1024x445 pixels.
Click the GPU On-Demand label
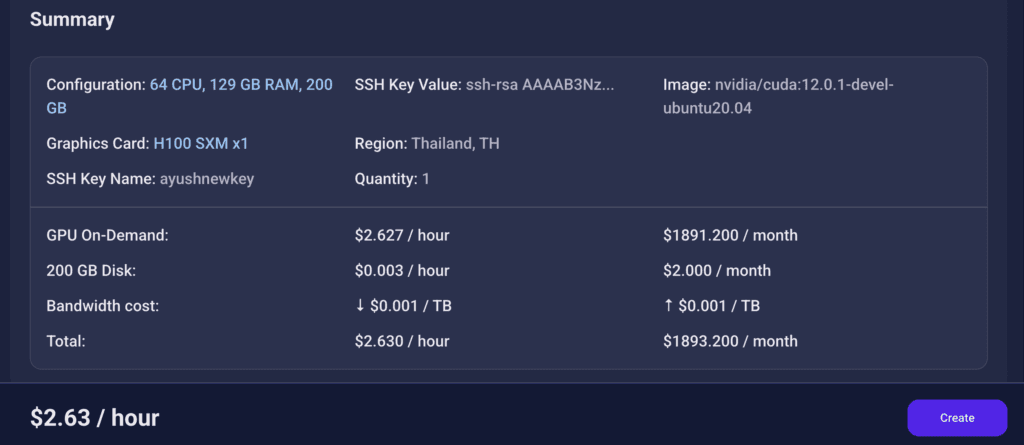(x=107, y=236)
